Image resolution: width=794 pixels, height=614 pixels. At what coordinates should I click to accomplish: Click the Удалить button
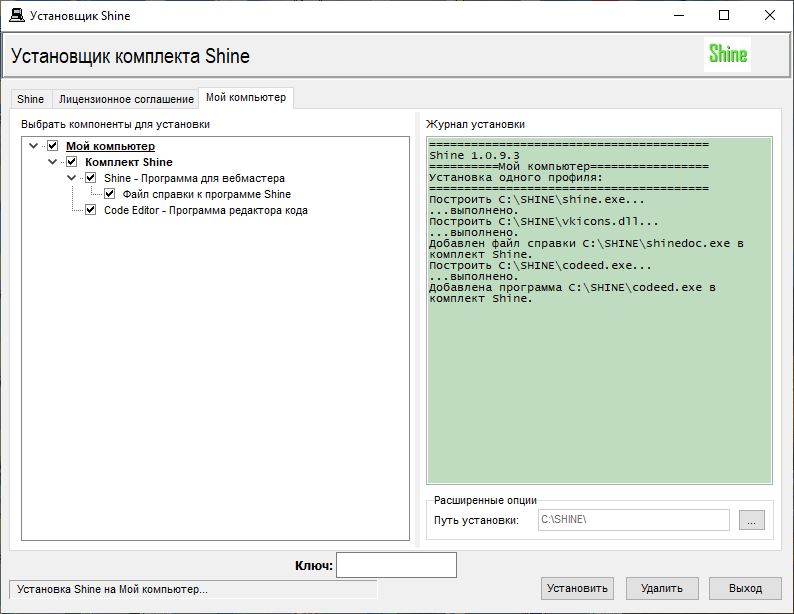(662, 588)
